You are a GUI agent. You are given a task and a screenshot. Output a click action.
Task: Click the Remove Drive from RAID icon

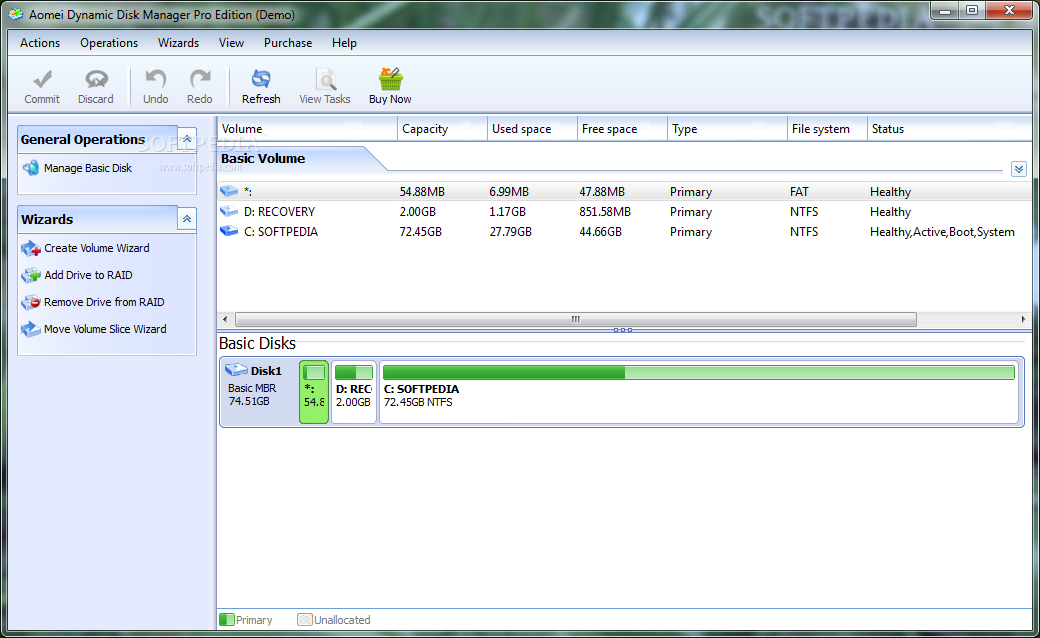coord(31,302)
